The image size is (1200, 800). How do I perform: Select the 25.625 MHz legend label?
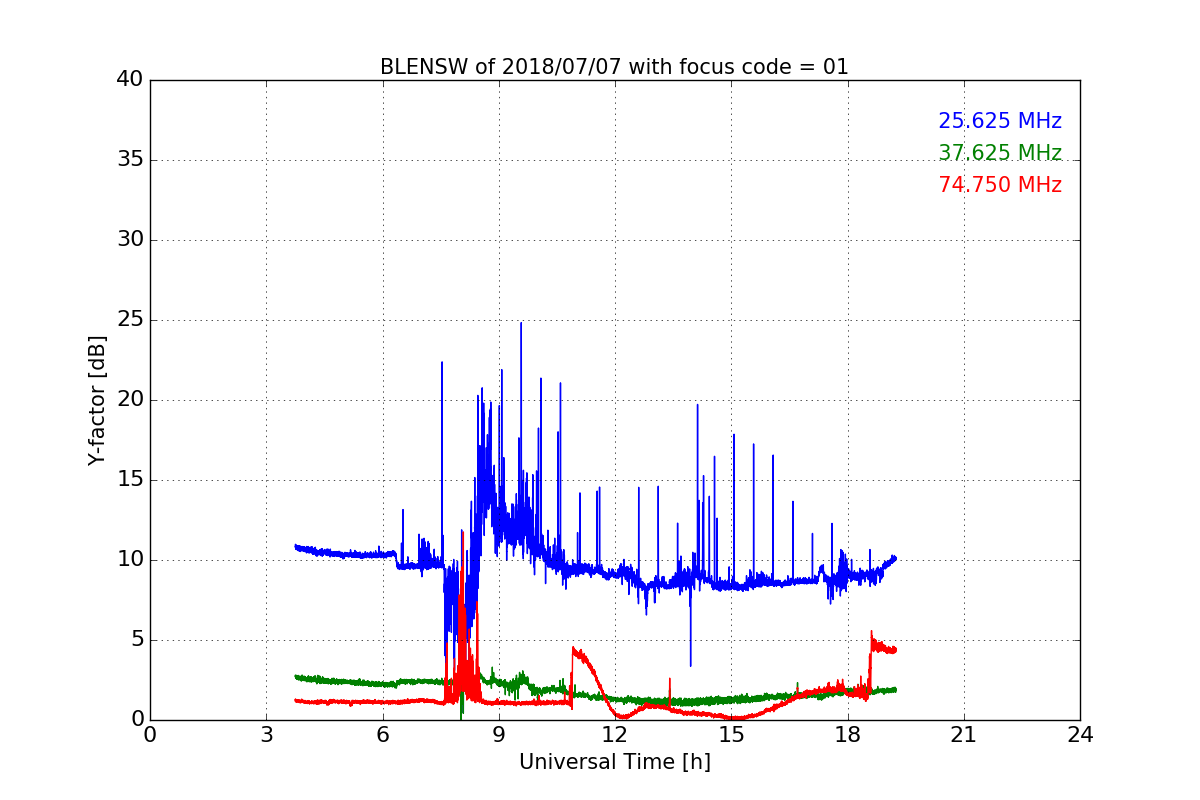1000,121
